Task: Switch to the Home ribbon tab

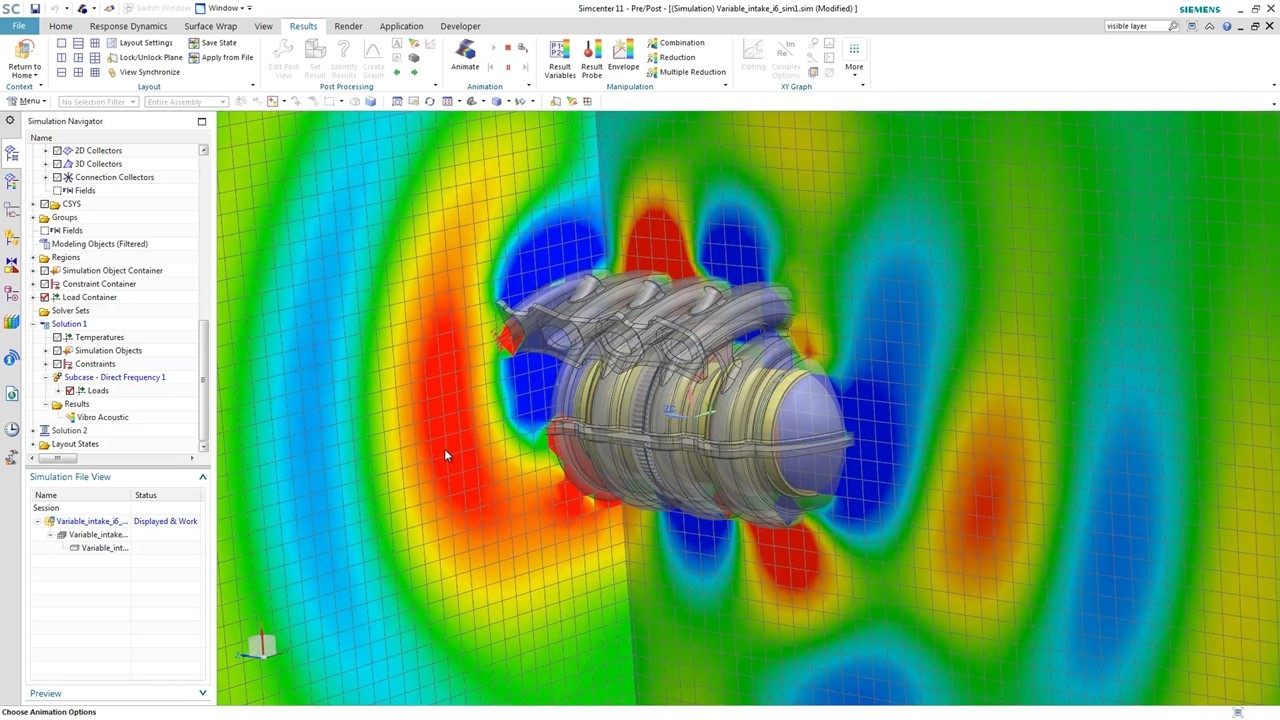Action: 60,26
